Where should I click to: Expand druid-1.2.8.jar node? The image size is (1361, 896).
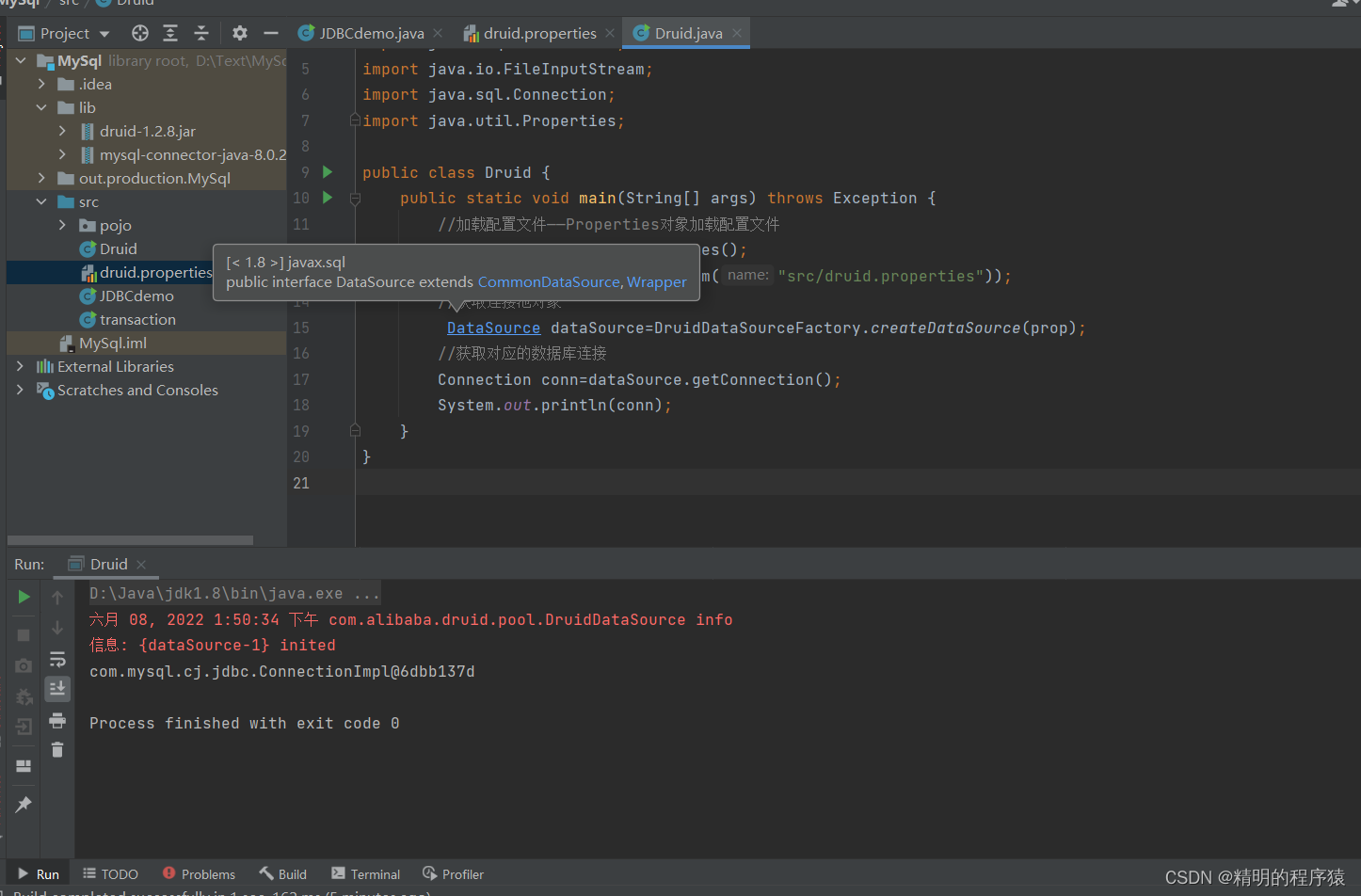click(x=62, y=131)
